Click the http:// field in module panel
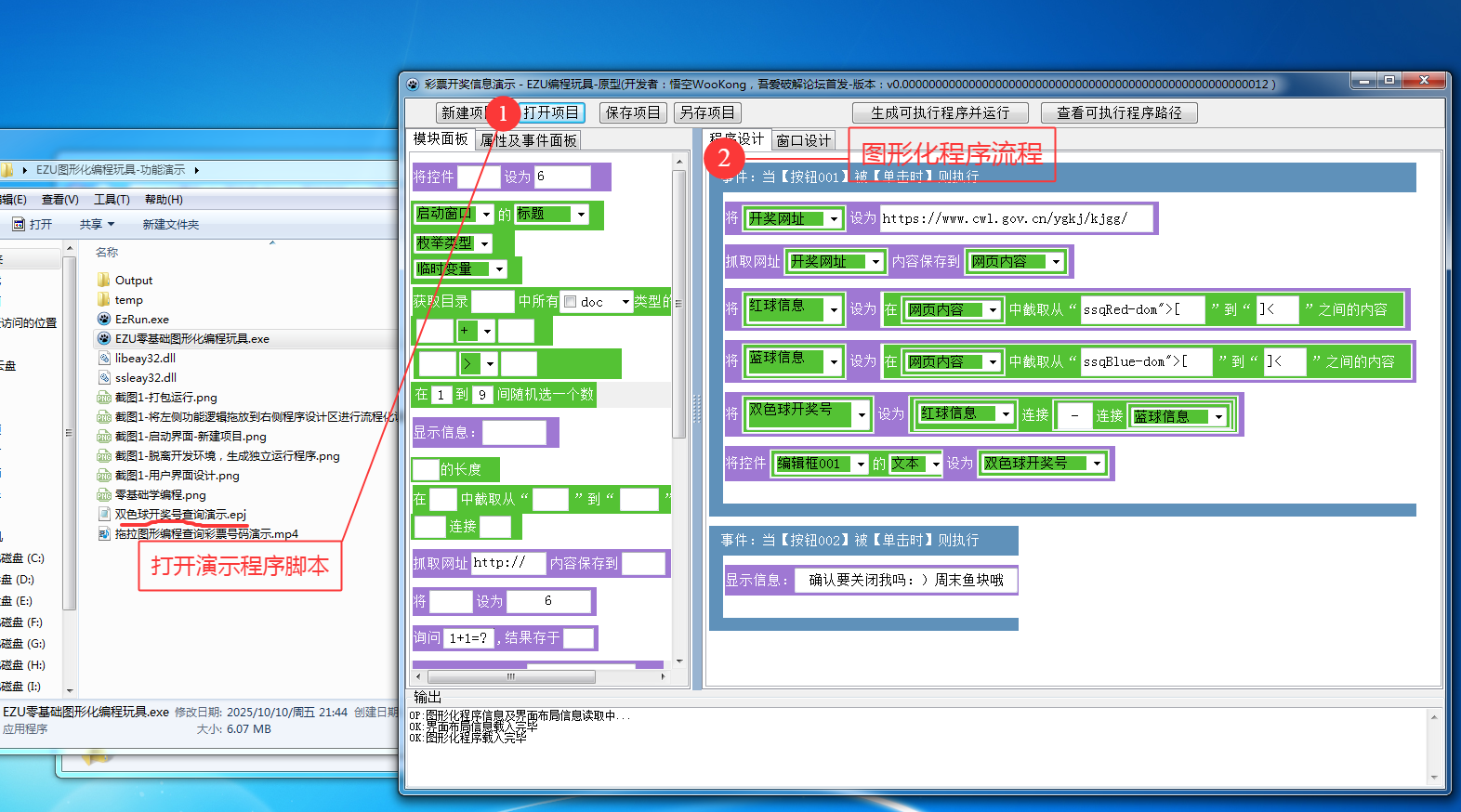Image resolution: width=1461 pixels, height=812 pixels. pyautogui.click(x=508, y=563)
